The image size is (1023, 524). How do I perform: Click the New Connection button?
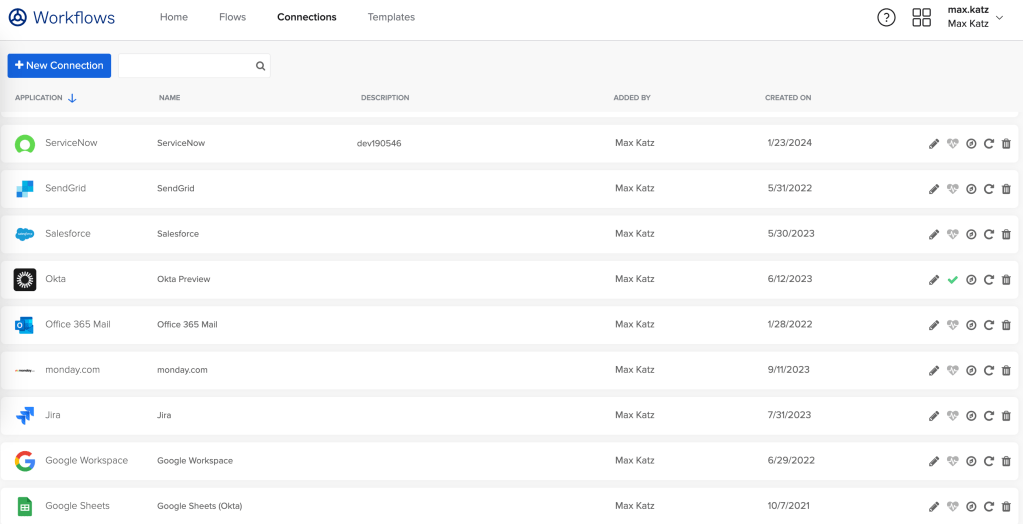click(x=59, y=66)
